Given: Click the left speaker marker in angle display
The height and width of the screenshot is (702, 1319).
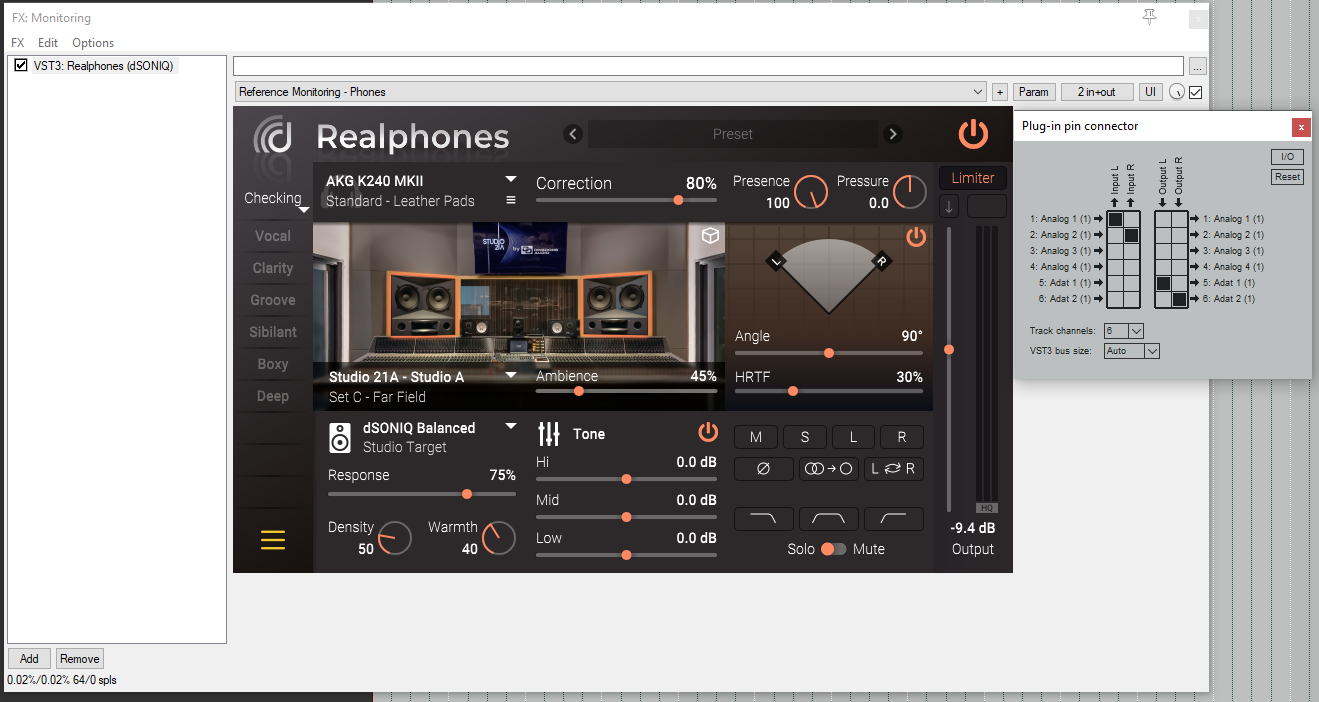Looking at the screenshot, I should tap(777, 261).
